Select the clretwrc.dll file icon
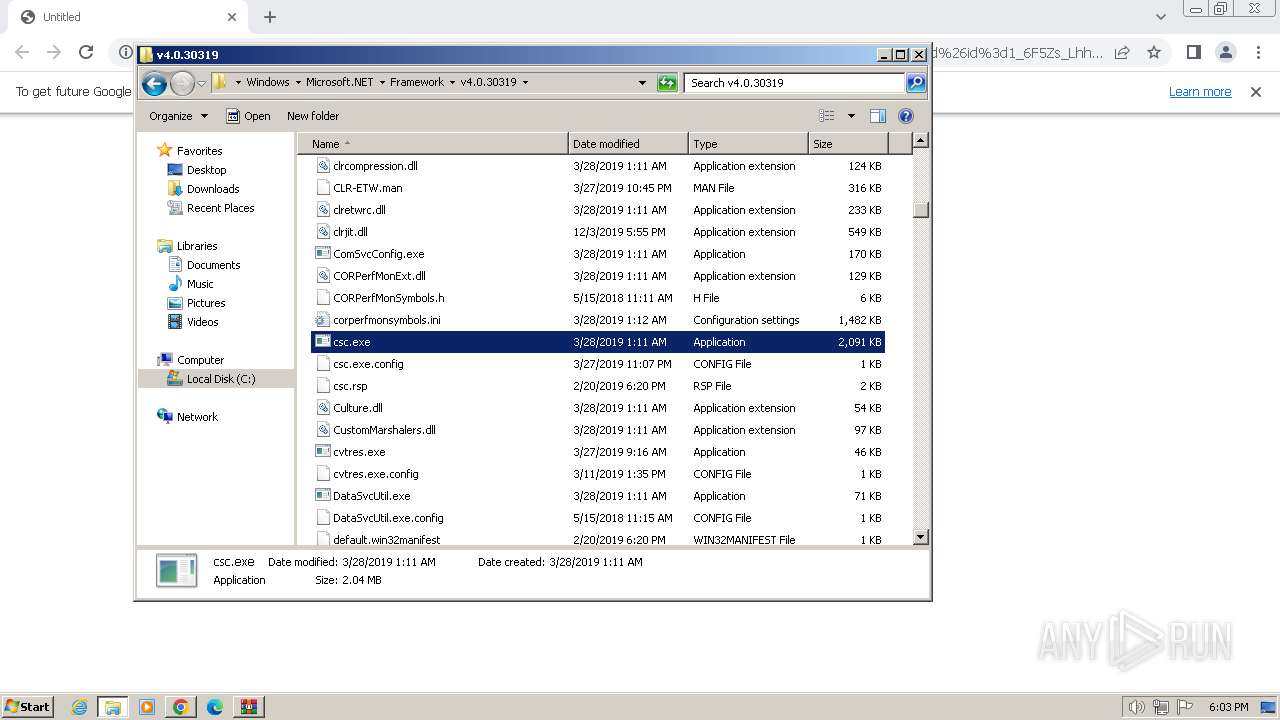Viewport: 1280px width, 720px height. click(323, 210)
